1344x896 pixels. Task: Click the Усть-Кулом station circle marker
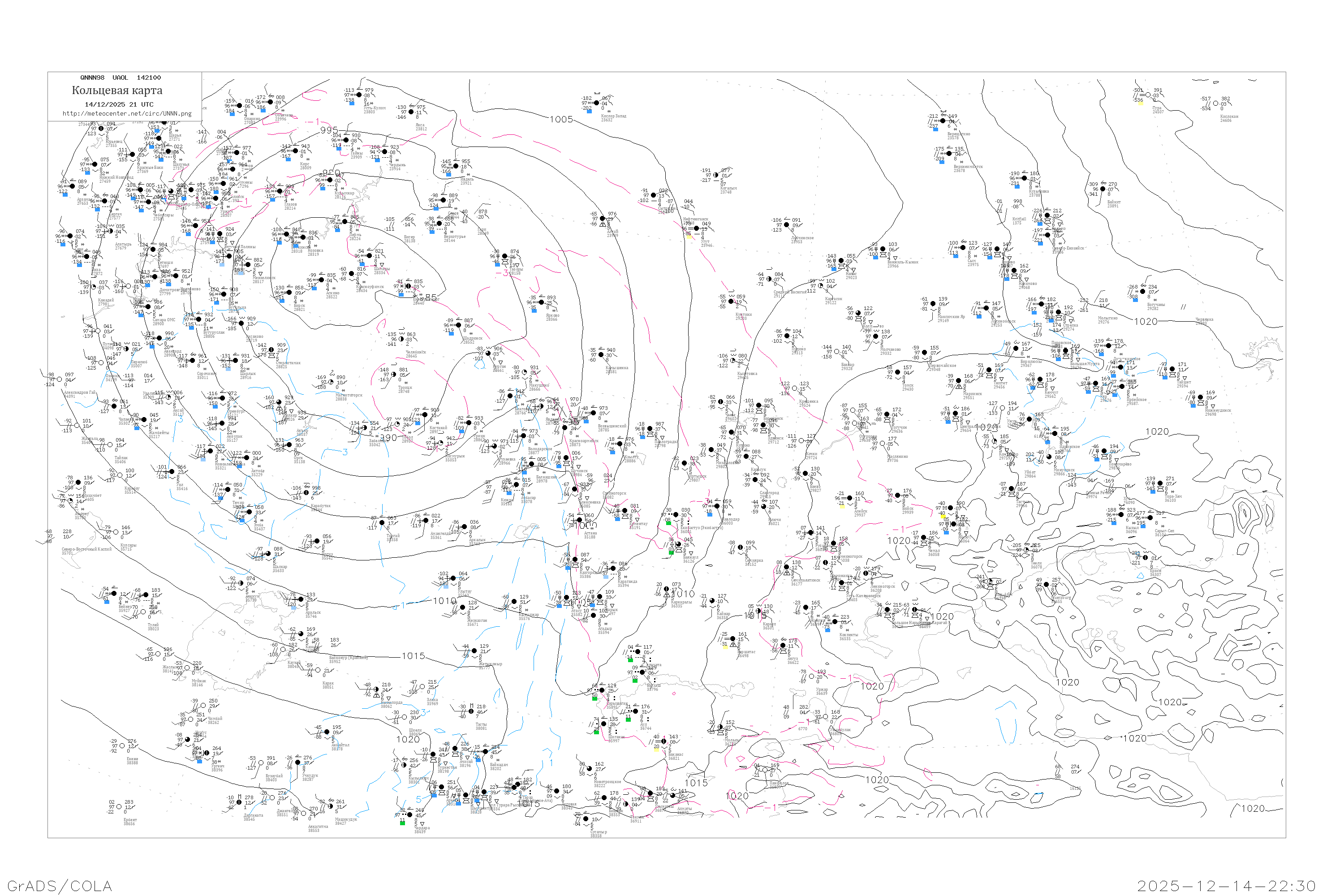tap(359, 96)
